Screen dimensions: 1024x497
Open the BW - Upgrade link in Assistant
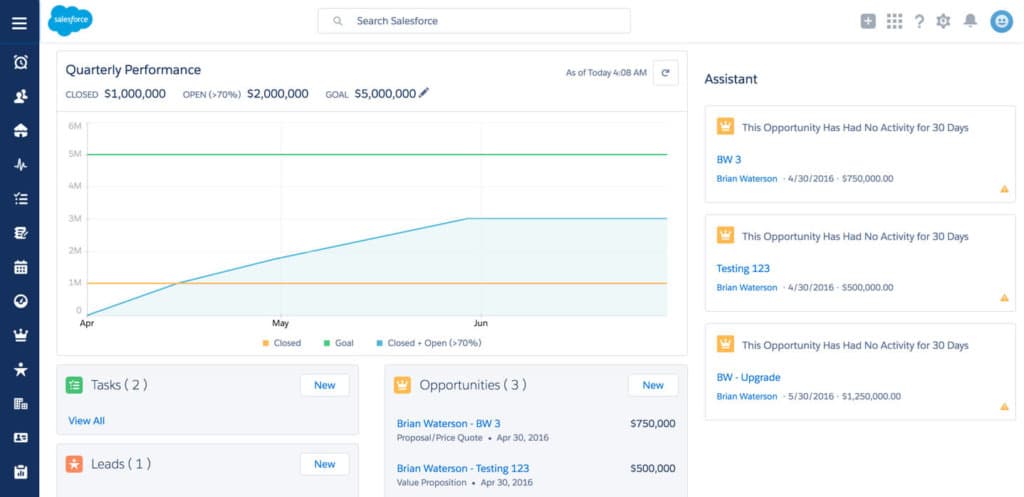pyautogui.click(x=748, y=377)
